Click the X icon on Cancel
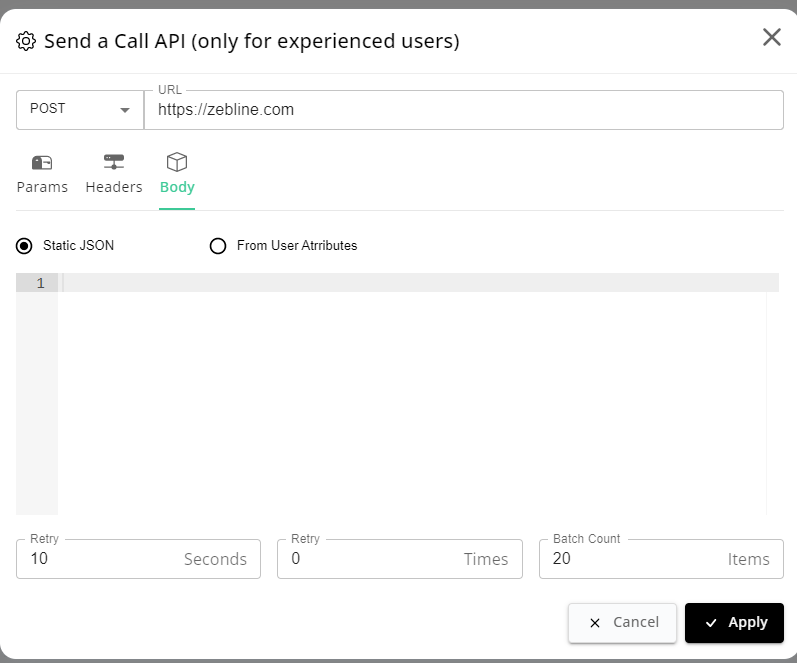Screen dimensions: 797x663 595,623
